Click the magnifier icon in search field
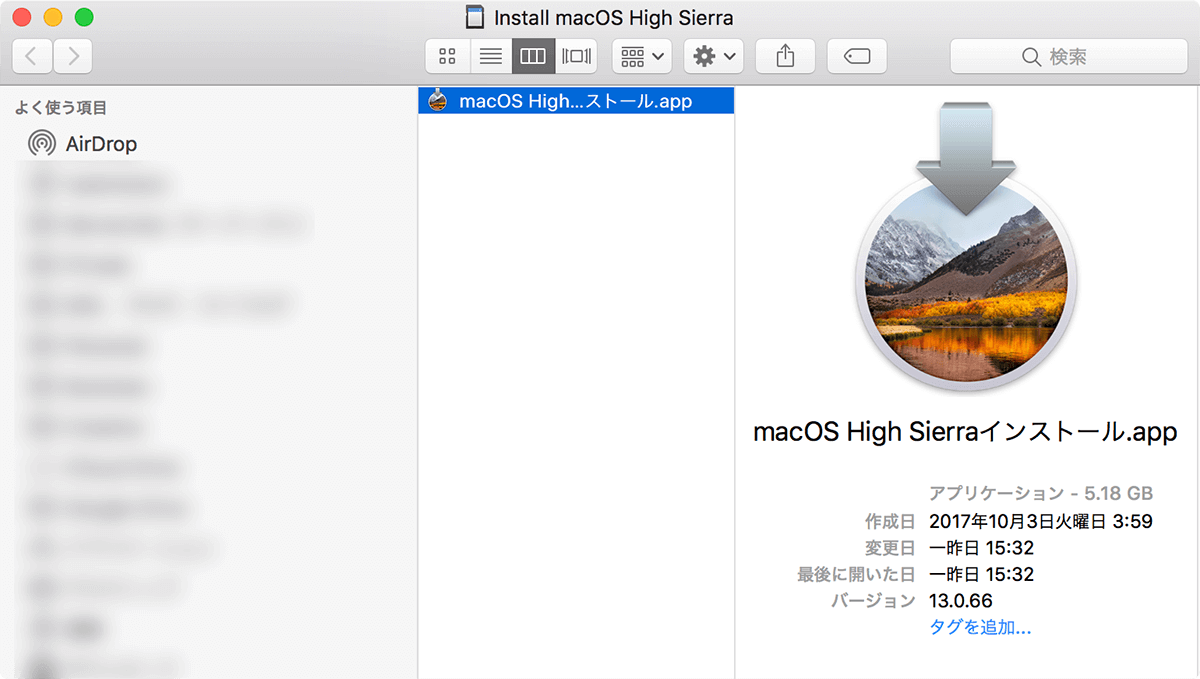 (1031, 57)
